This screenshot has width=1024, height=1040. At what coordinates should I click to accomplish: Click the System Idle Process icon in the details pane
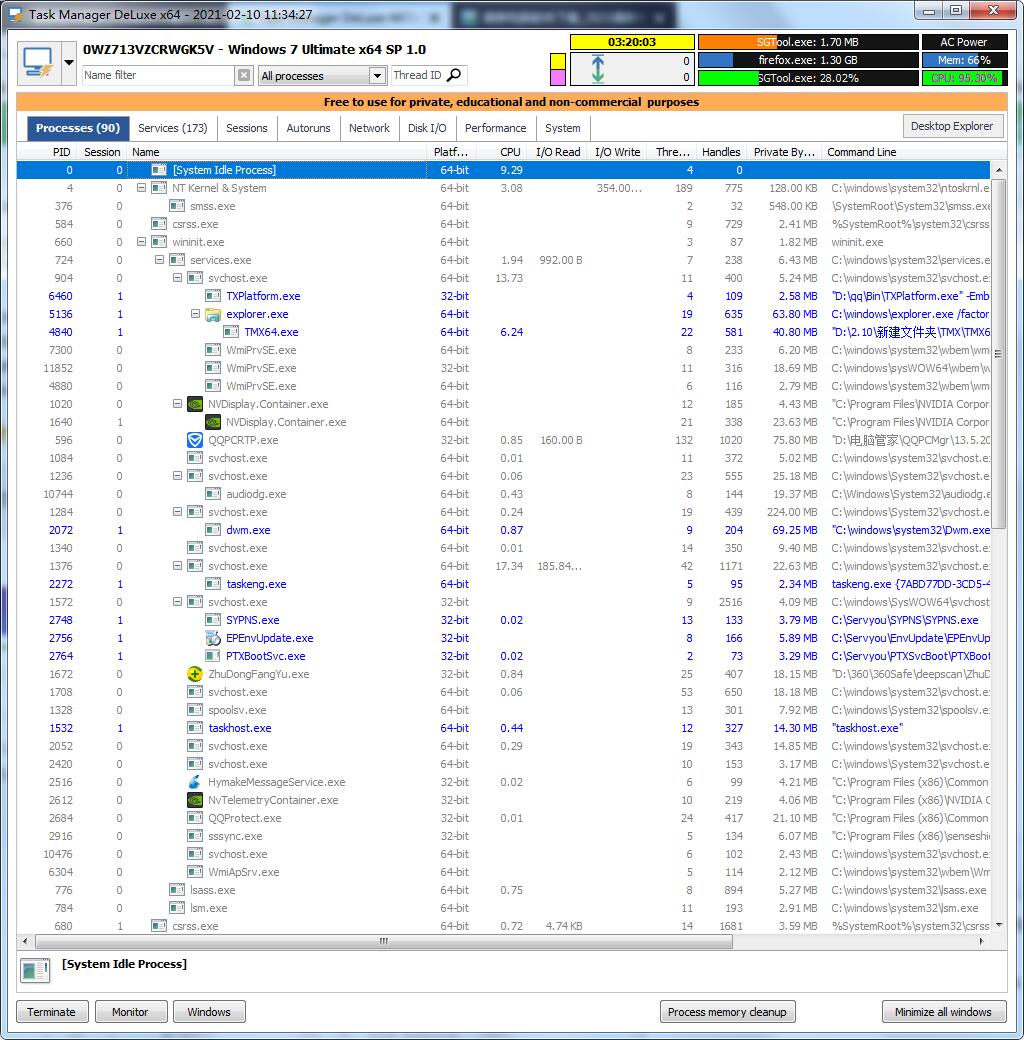click(x=35, y=971)
